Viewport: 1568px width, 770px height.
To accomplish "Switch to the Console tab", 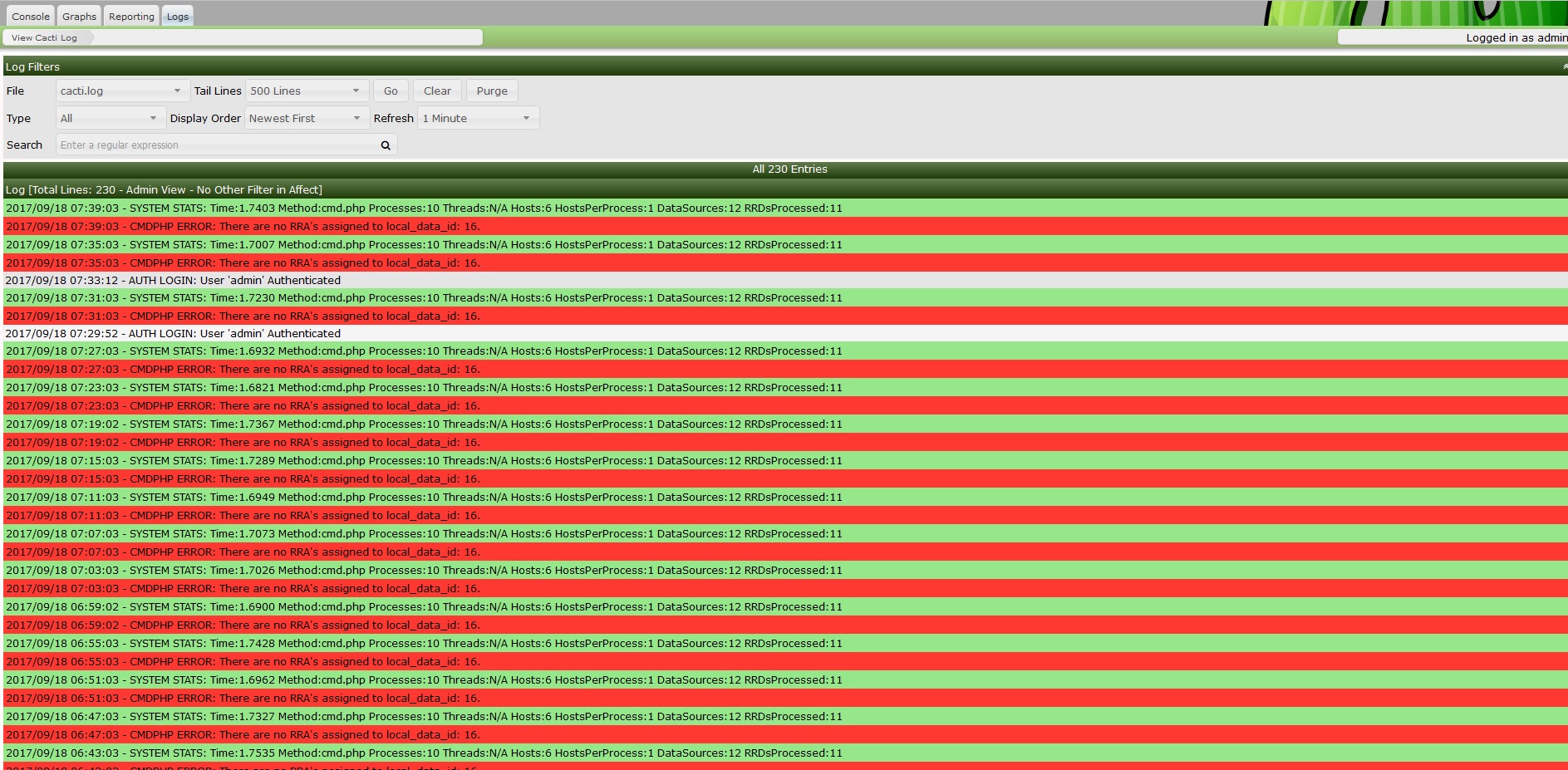I will tap(31, 16).
